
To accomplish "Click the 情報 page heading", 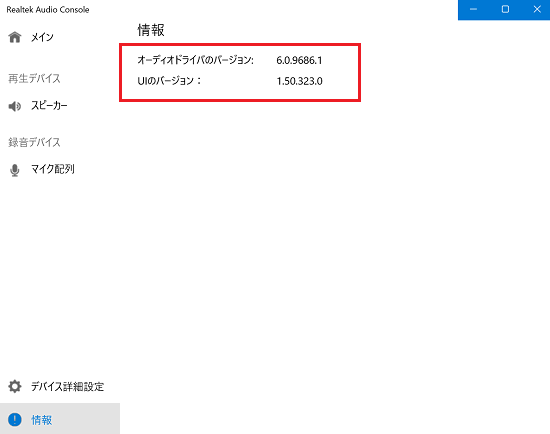I will [151, 30].
